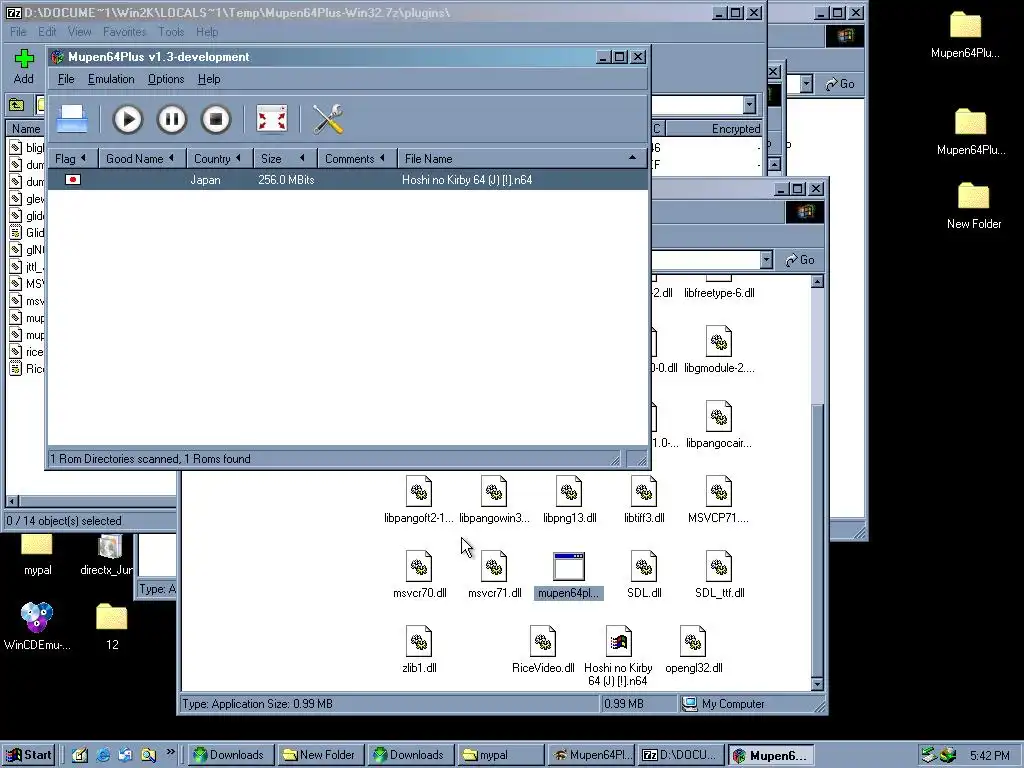Viewport: 1024px width, 768px height.
Task: Switch to New Folder taskbar button
Action: 320,755
